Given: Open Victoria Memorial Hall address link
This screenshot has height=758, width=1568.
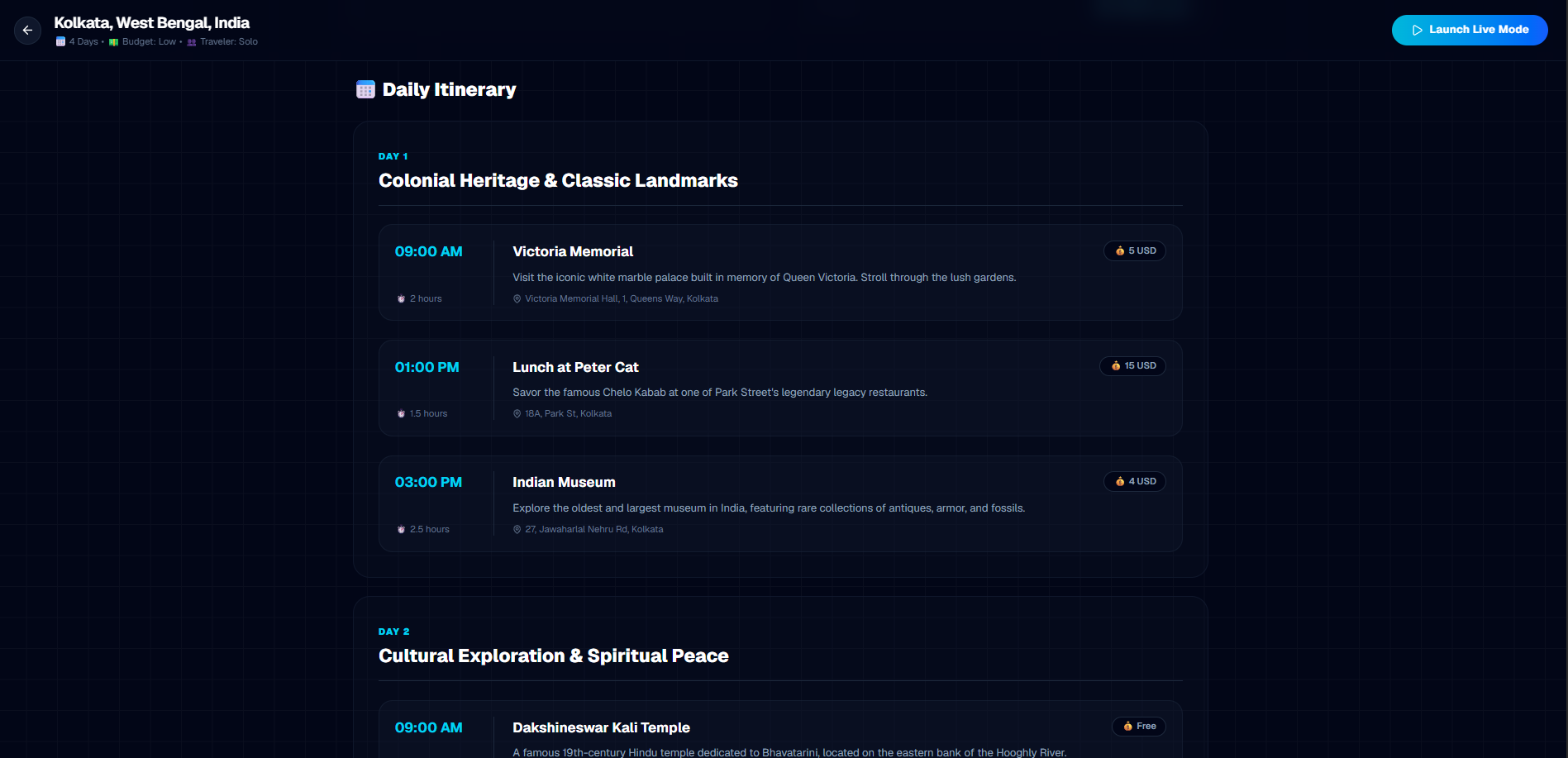Looking at the screenshot, I should tap(615, 298).
